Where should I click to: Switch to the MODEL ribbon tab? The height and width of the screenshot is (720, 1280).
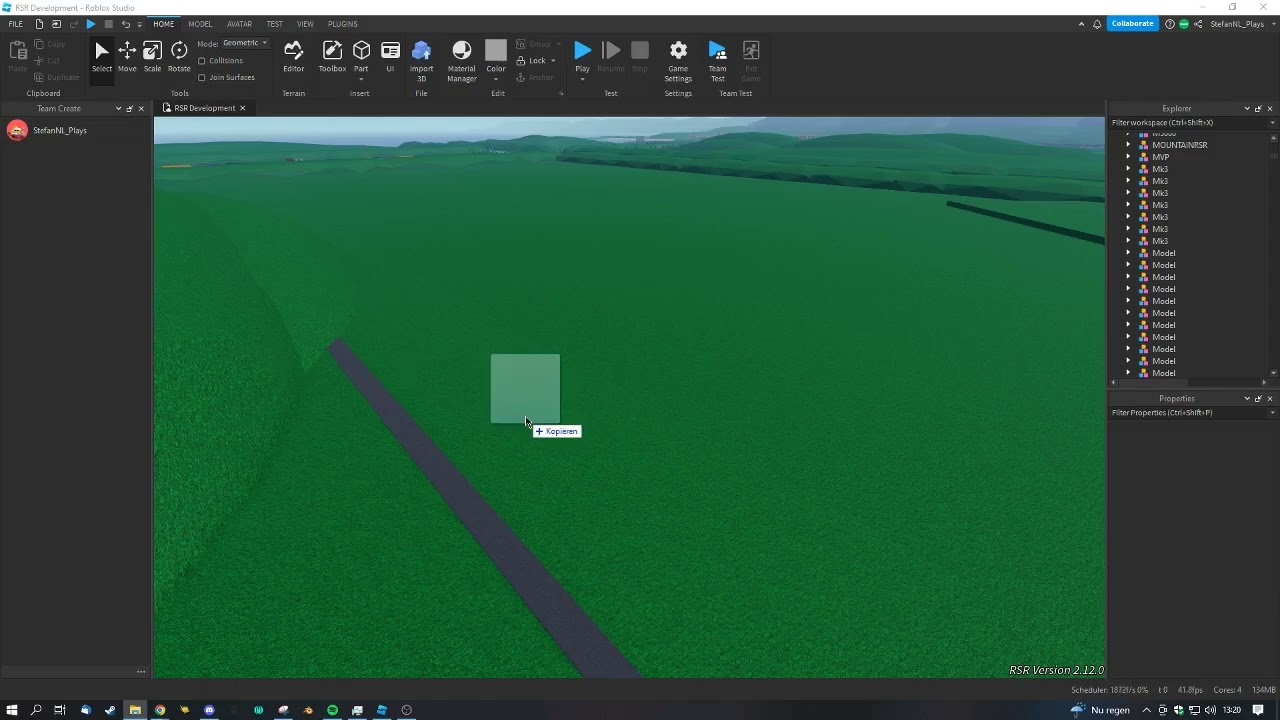coord(200,24)
